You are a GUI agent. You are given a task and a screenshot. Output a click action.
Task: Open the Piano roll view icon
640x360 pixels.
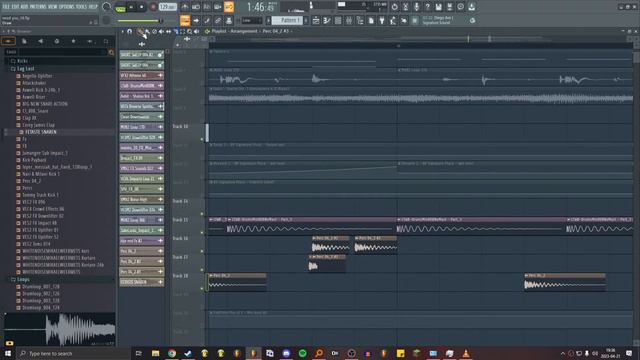coord(327,20)
